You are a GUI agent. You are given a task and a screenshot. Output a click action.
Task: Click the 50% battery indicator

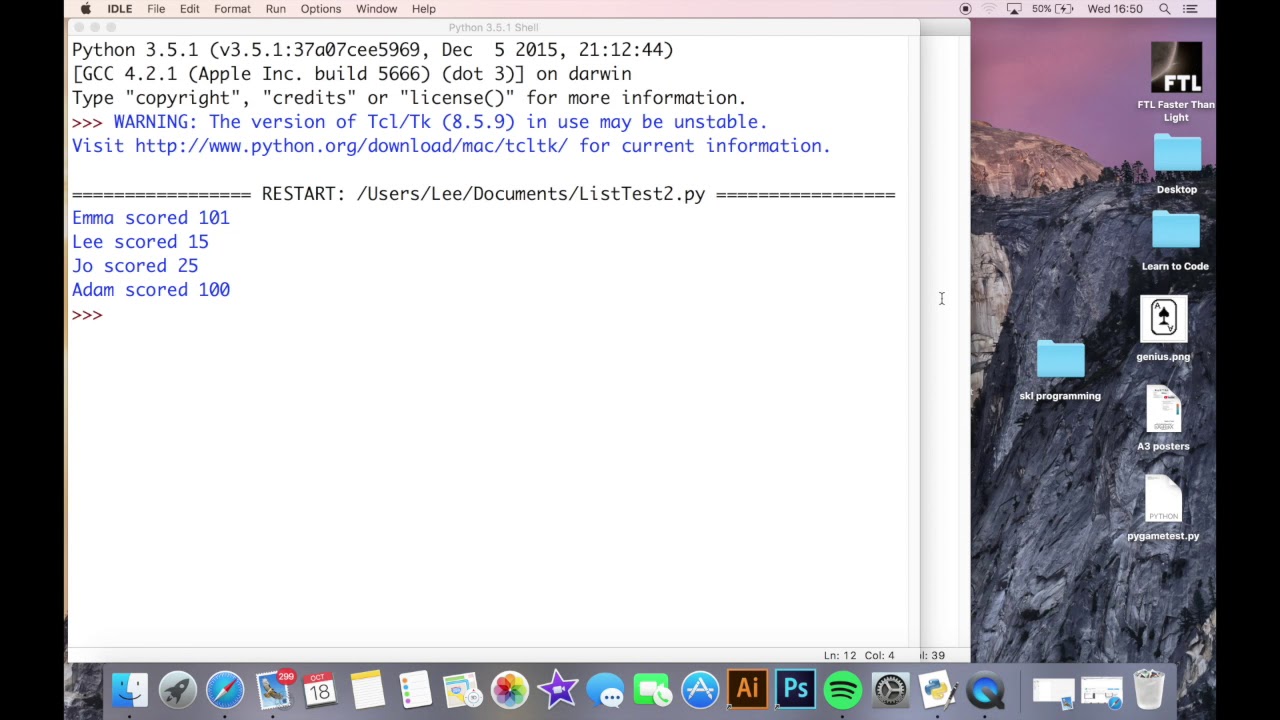point(1053,9)
